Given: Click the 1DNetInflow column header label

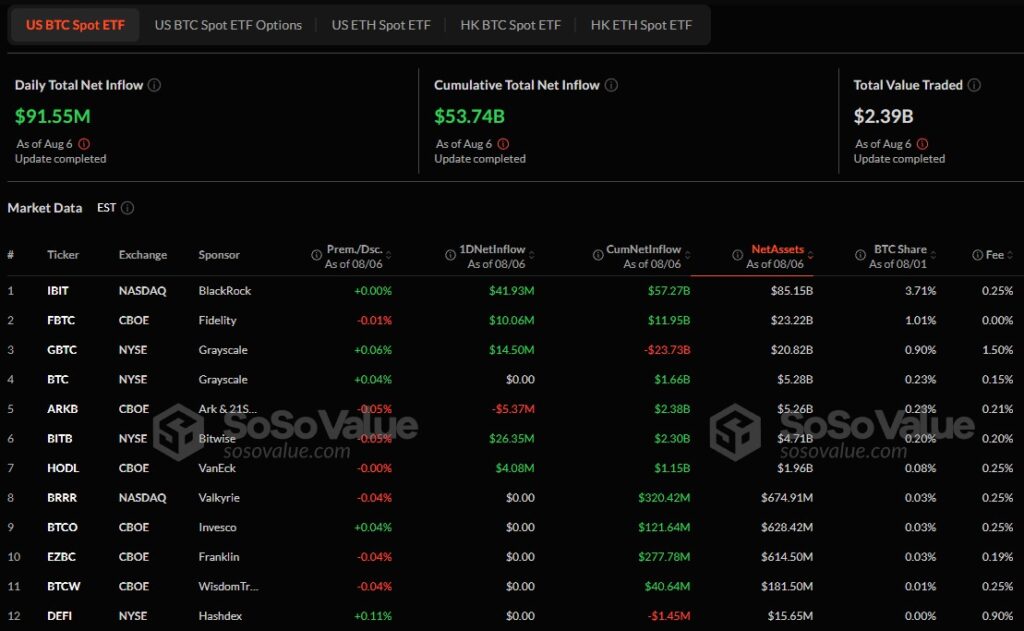Looking at the screenshot, I should (x=492, y=249).
